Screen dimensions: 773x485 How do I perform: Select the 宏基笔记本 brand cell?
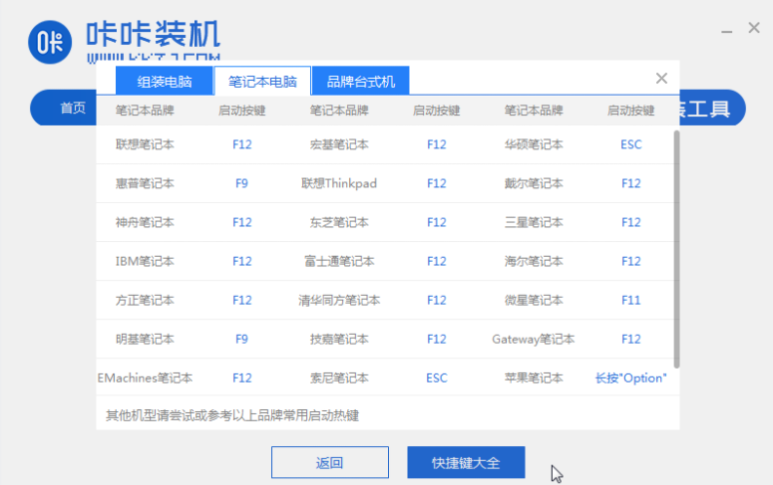tap(339, 144)
